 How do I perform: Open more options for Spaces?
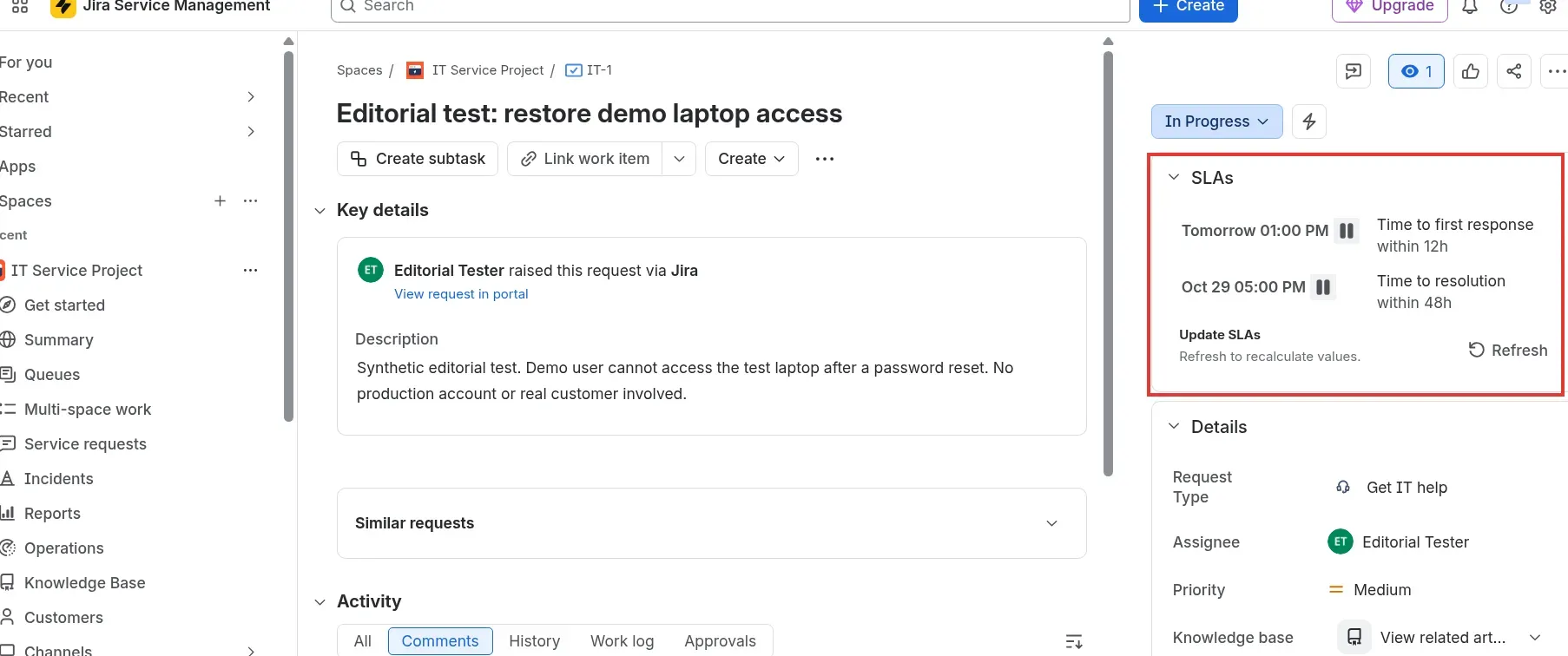[251, 201]
